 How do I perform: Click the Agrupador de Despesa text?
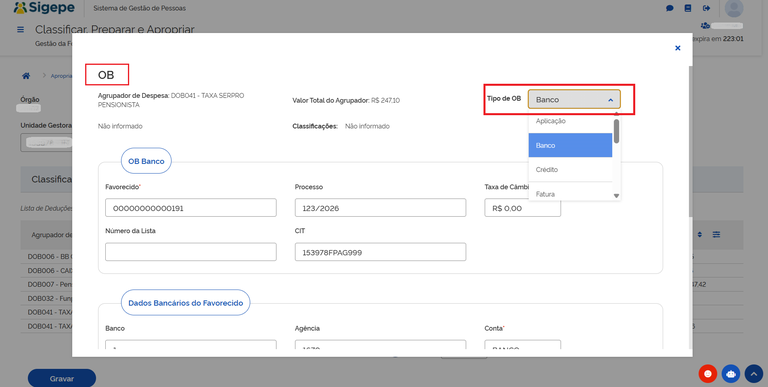(171, 100)
